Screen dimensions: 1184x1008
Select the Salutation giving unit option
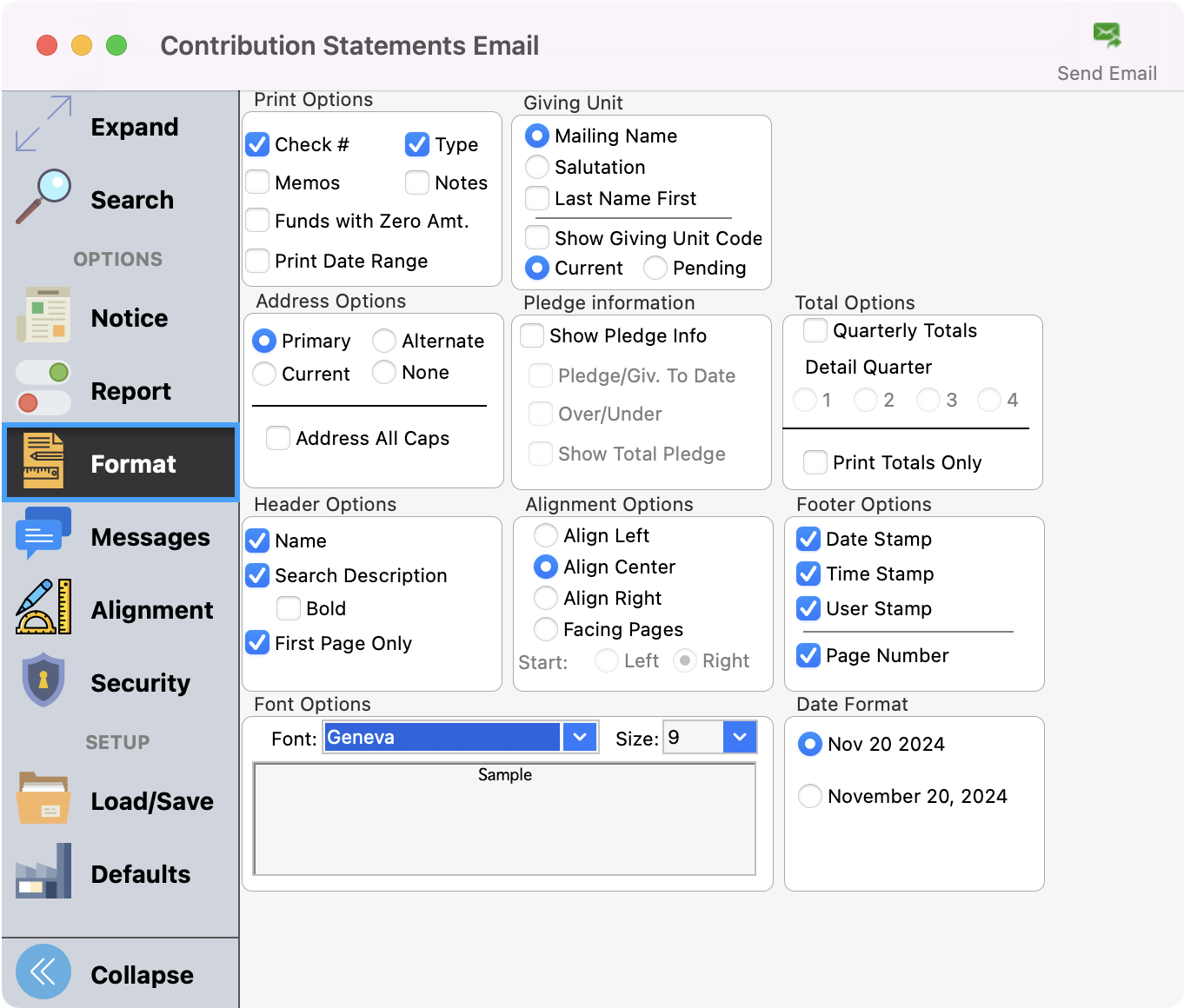click(537, 167)
